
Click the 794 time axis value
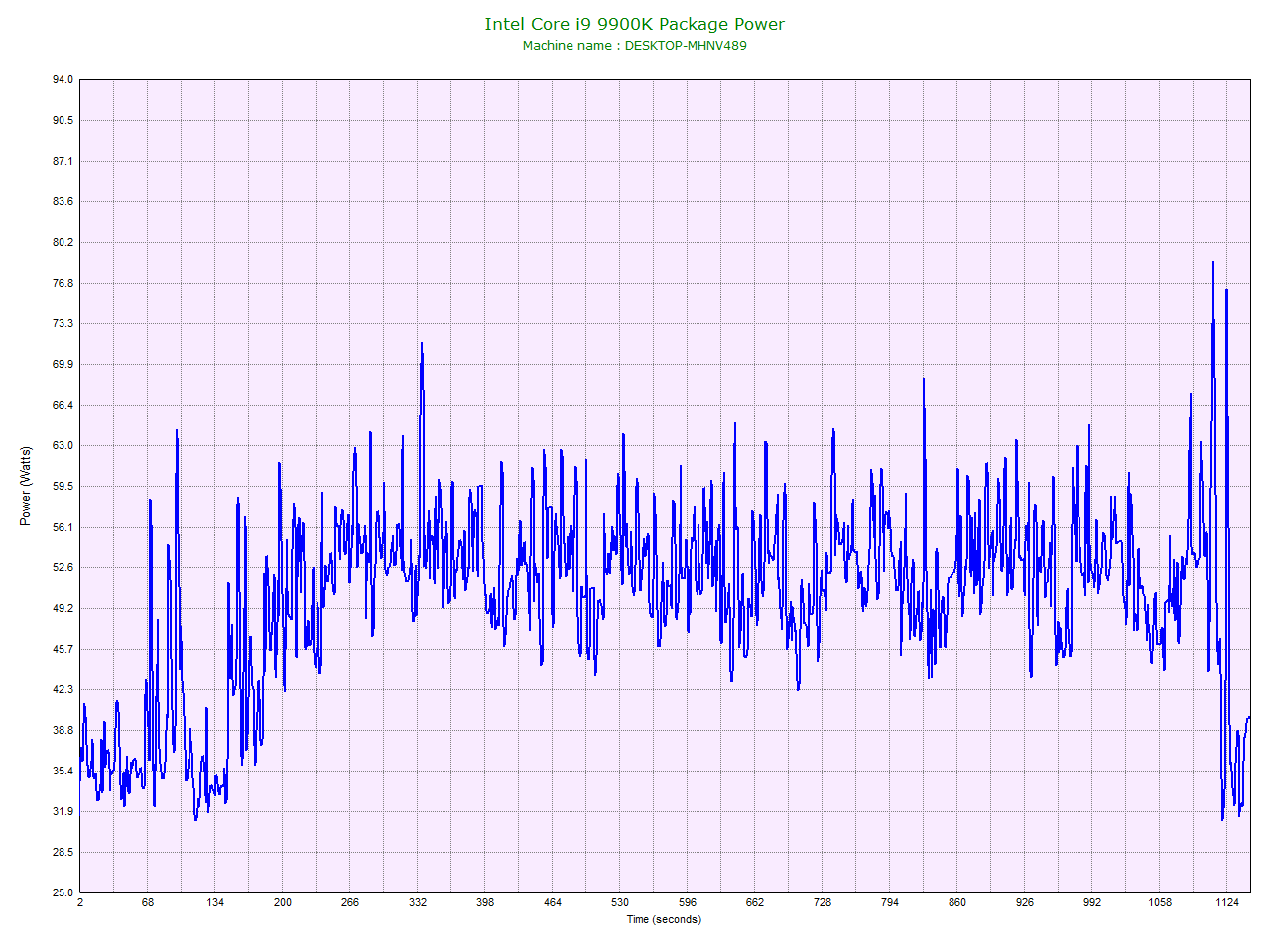tap(890, 903)
